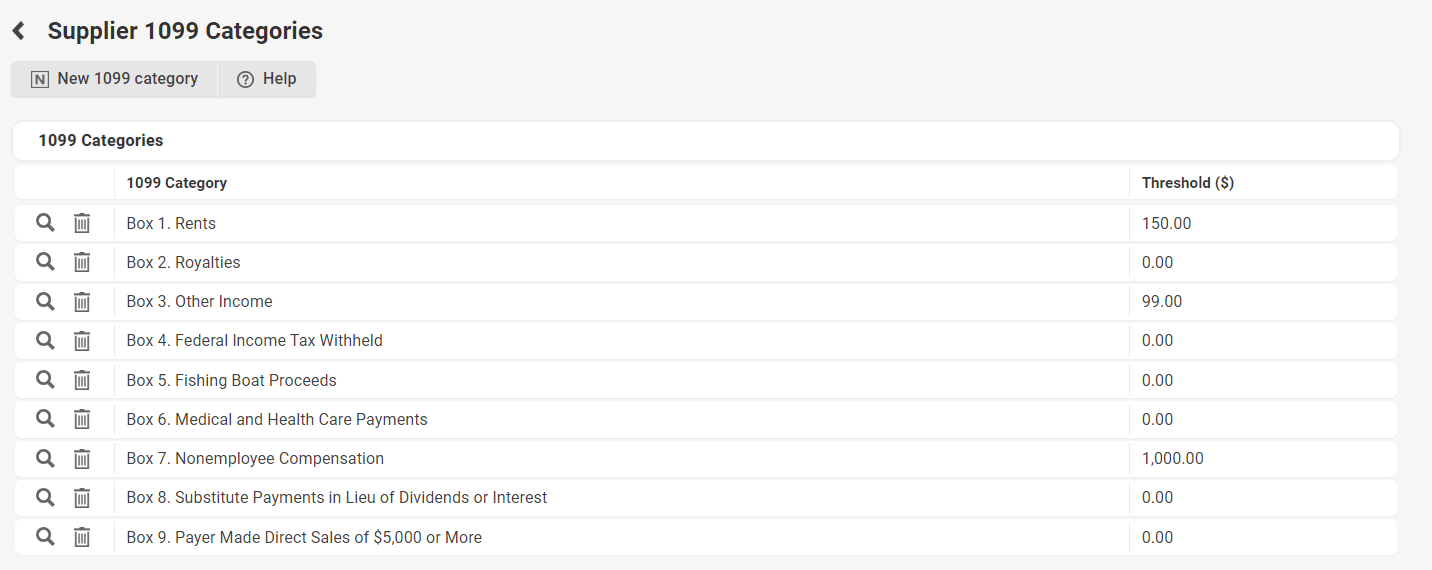Select the Box 7. Nonemployee Compensation row text
Image resolution: width=1432 pixels, height=570 pixels.
click(255, 459)
